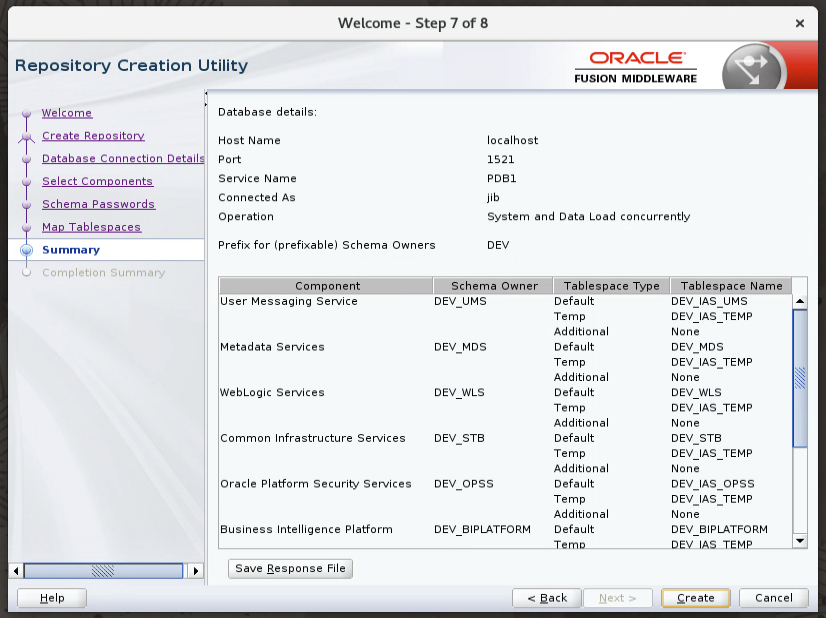This screenshot has width=826, height=618.
Task: Click the Completion Summary step bullet
Action: click(26, 273)
